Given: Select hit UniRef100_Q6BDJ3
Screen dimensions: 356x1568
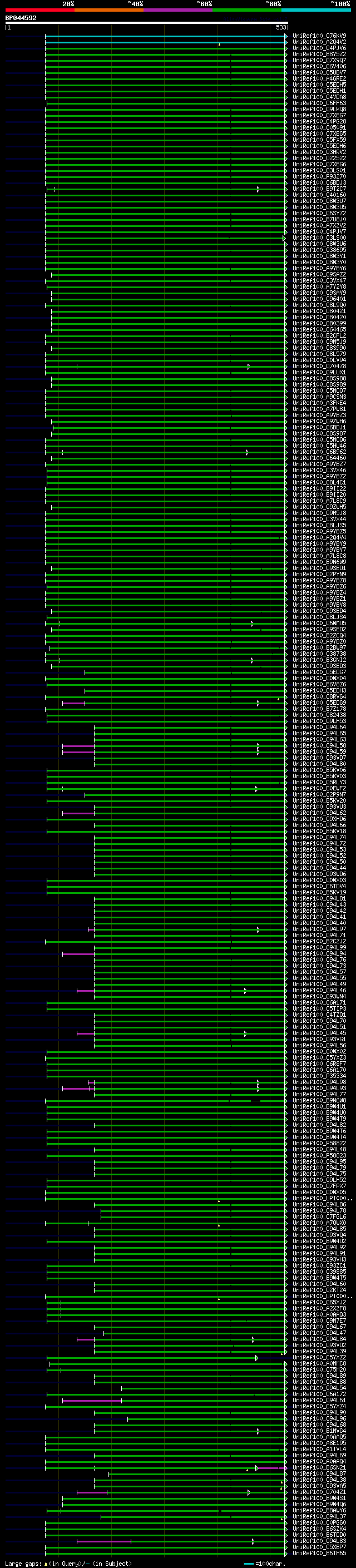Looking at the screenshot, I should click(319, 182).
